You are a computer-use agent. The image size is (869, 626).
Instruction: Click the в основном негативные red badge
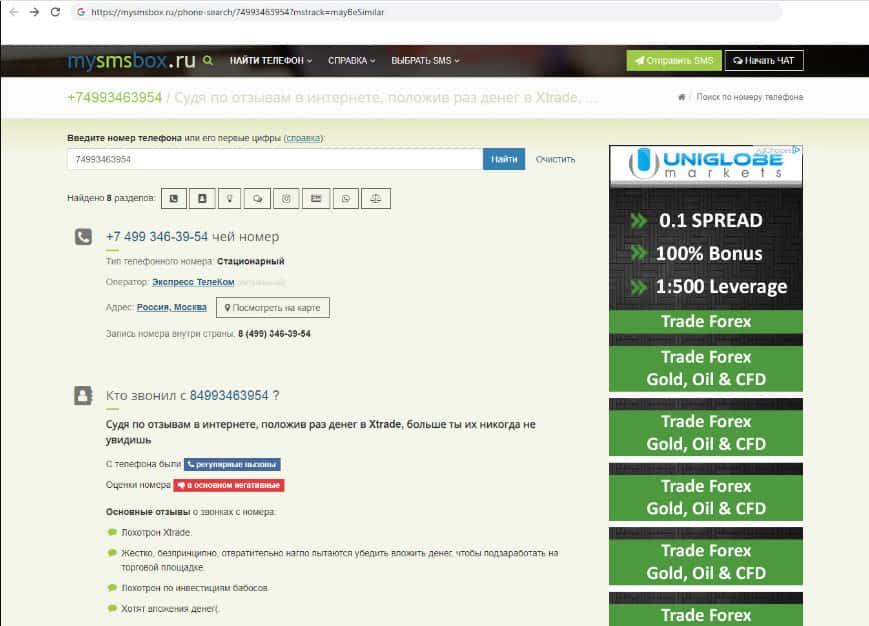[x=229, y=485]
